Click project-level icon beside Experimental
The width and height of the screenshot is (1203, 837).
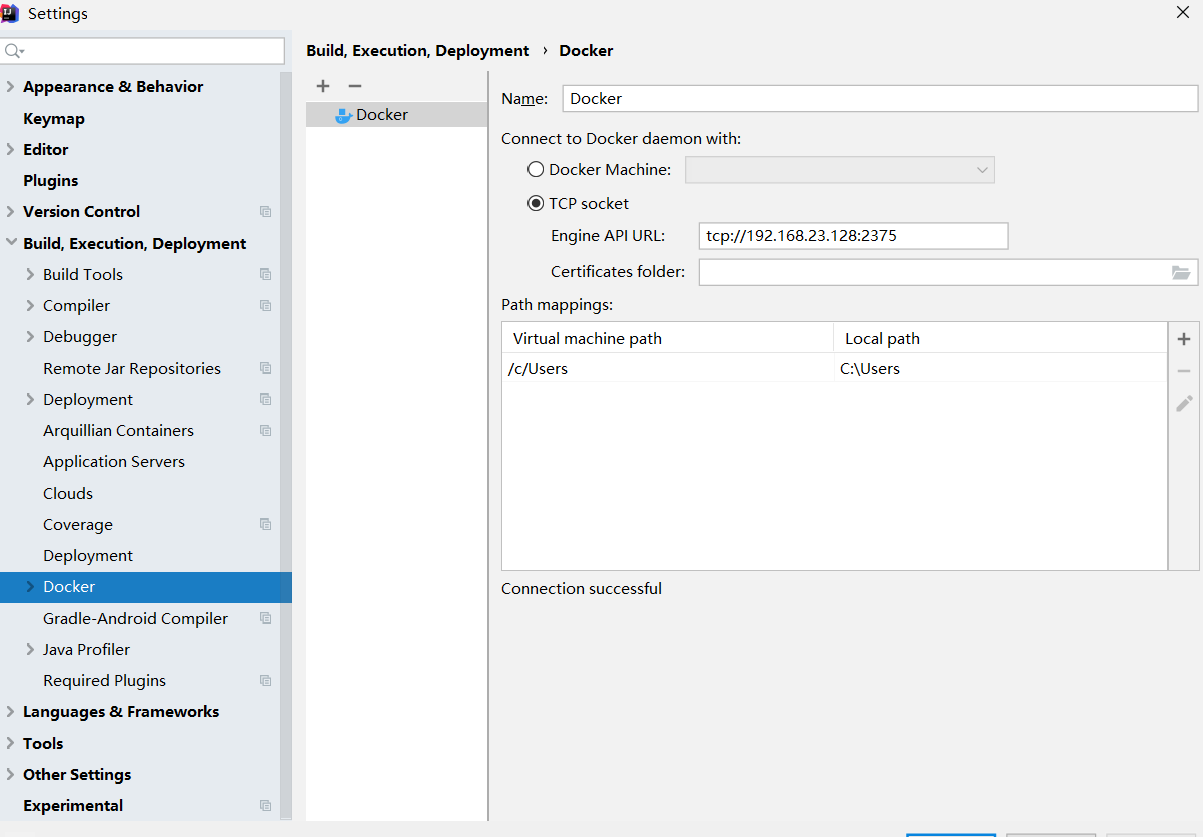click(x=265, y=805)
